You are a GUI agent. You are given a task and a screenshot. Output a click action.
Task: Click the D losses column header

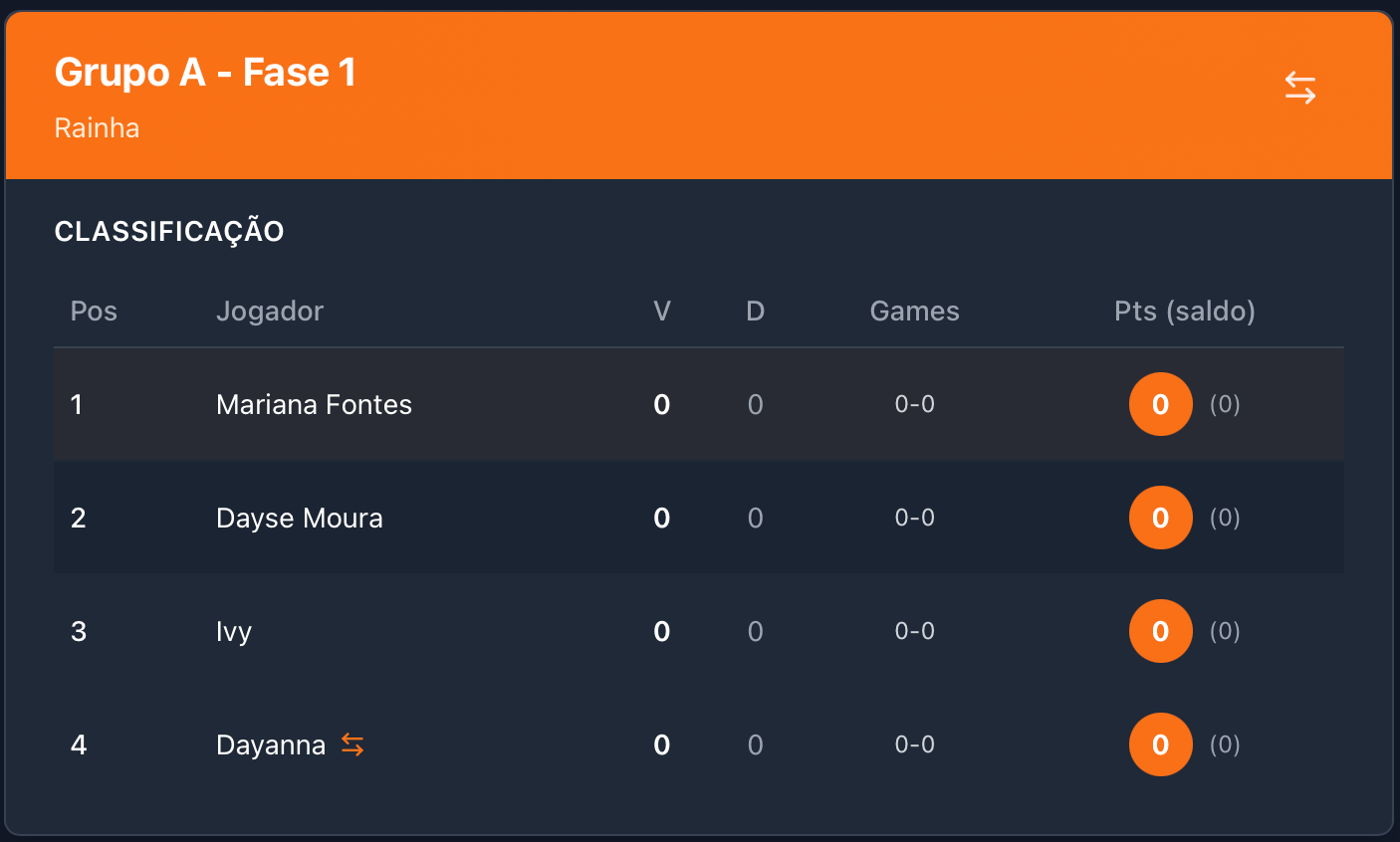pyautogui.click(x=755, y=311)
